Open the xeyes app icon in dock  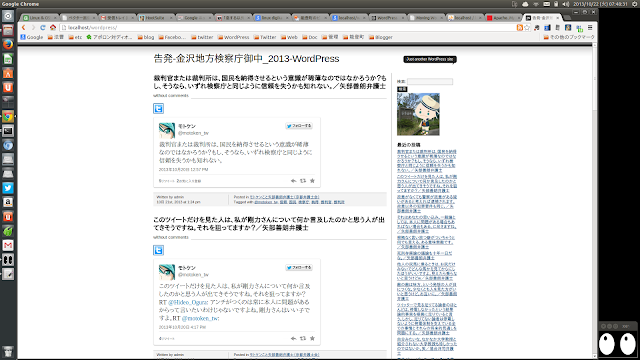(x=8, y=260)
